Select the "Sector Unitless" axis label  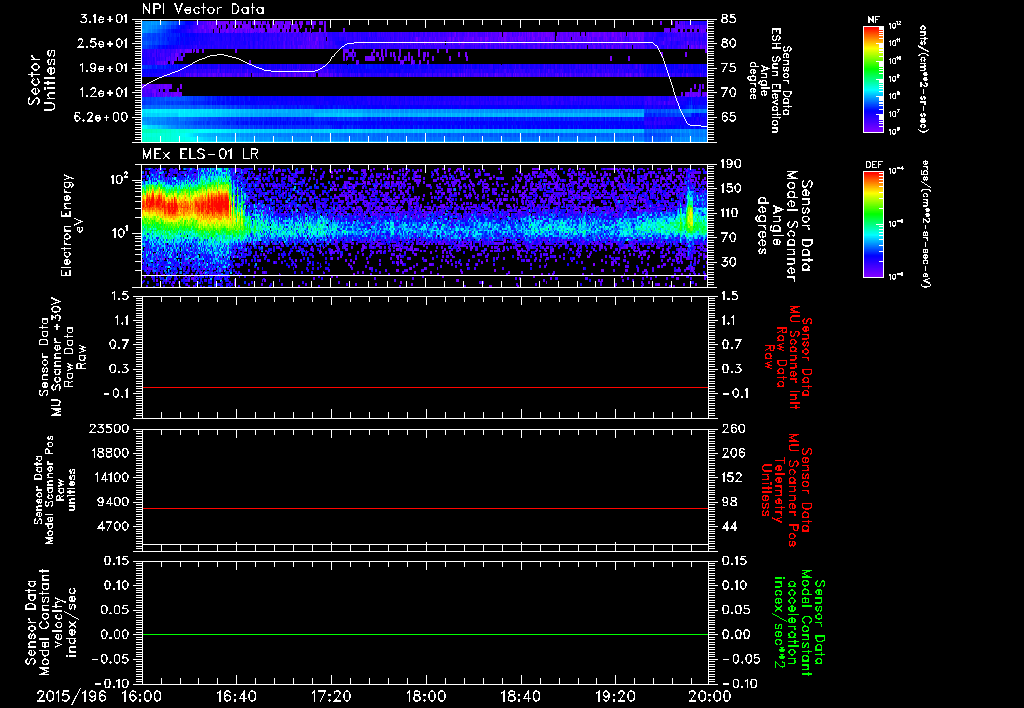pyautogui.click(x=42, y=80)
